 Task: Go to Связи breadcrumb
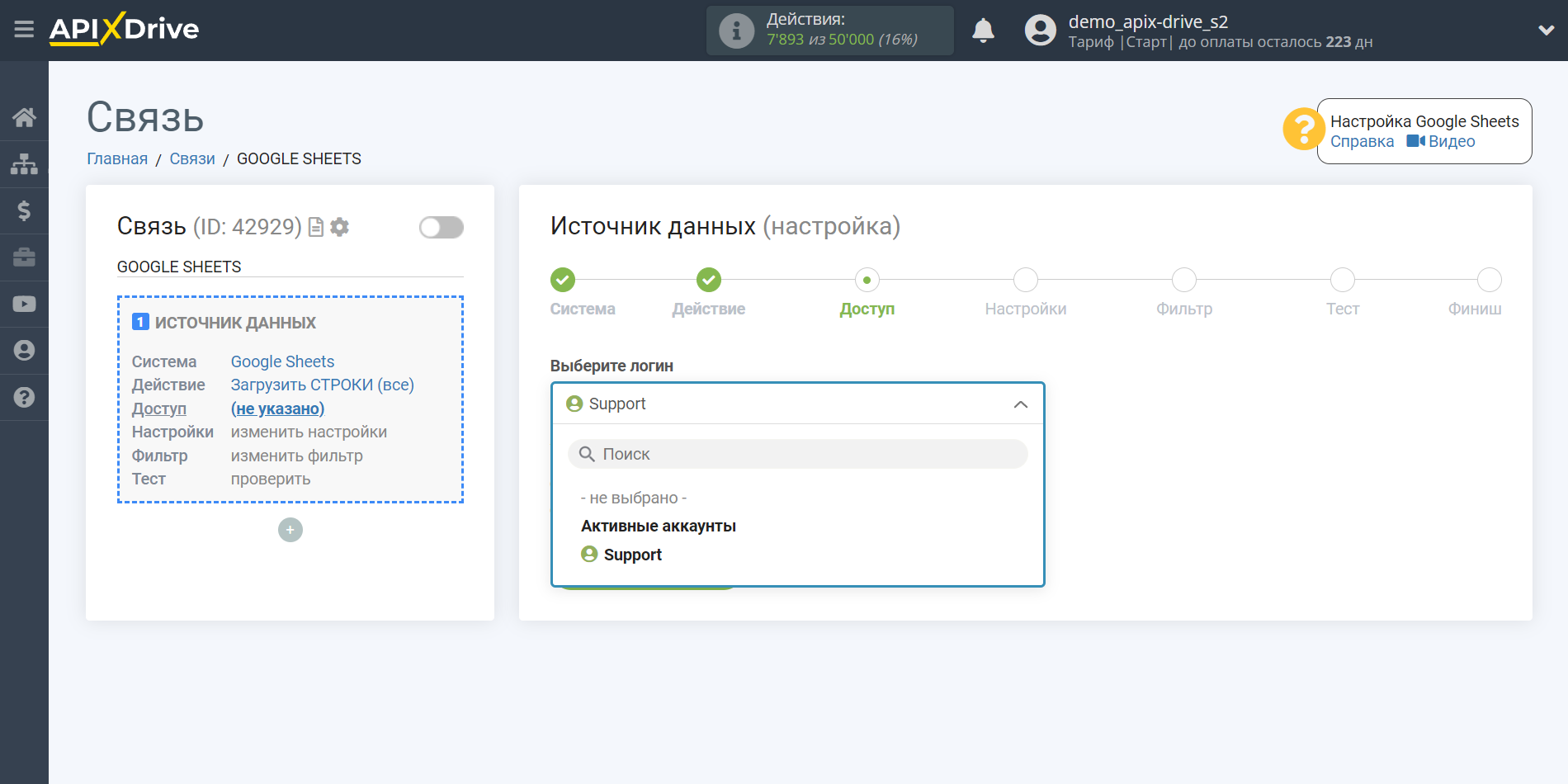192,158
